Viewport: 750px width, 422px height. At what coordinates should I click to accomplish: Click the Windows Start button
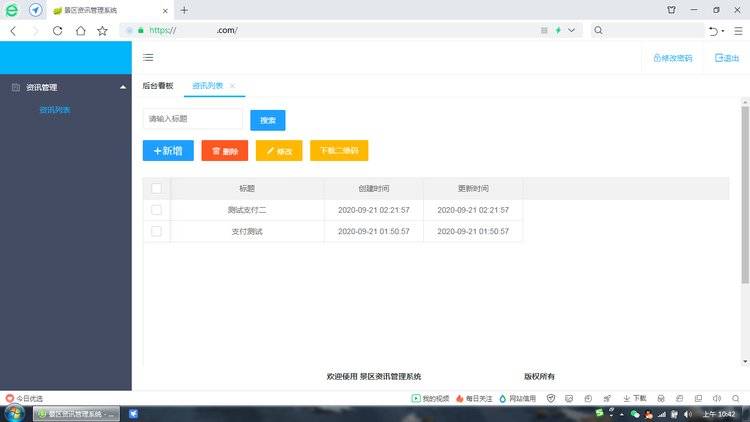[x=14, y=414]
